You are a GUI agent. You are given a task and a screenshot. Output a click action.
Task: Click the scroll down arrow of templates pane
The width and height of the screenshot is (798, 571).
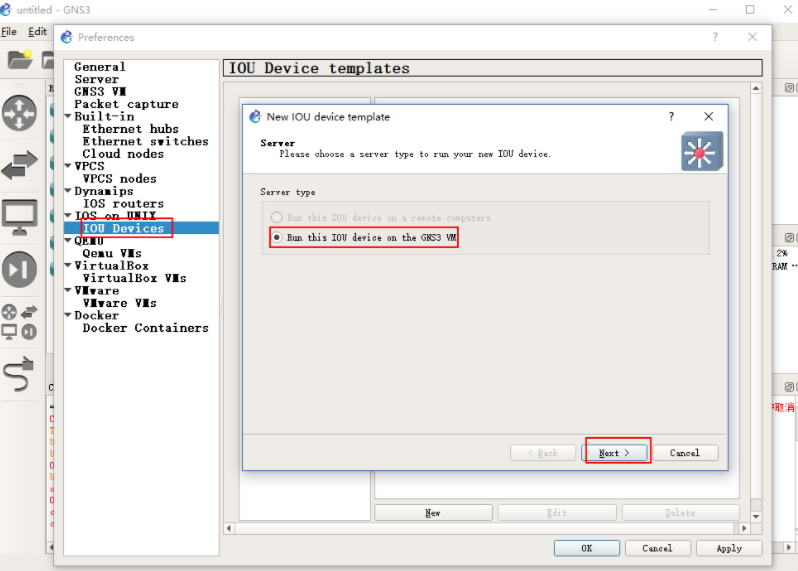point(756,517)
